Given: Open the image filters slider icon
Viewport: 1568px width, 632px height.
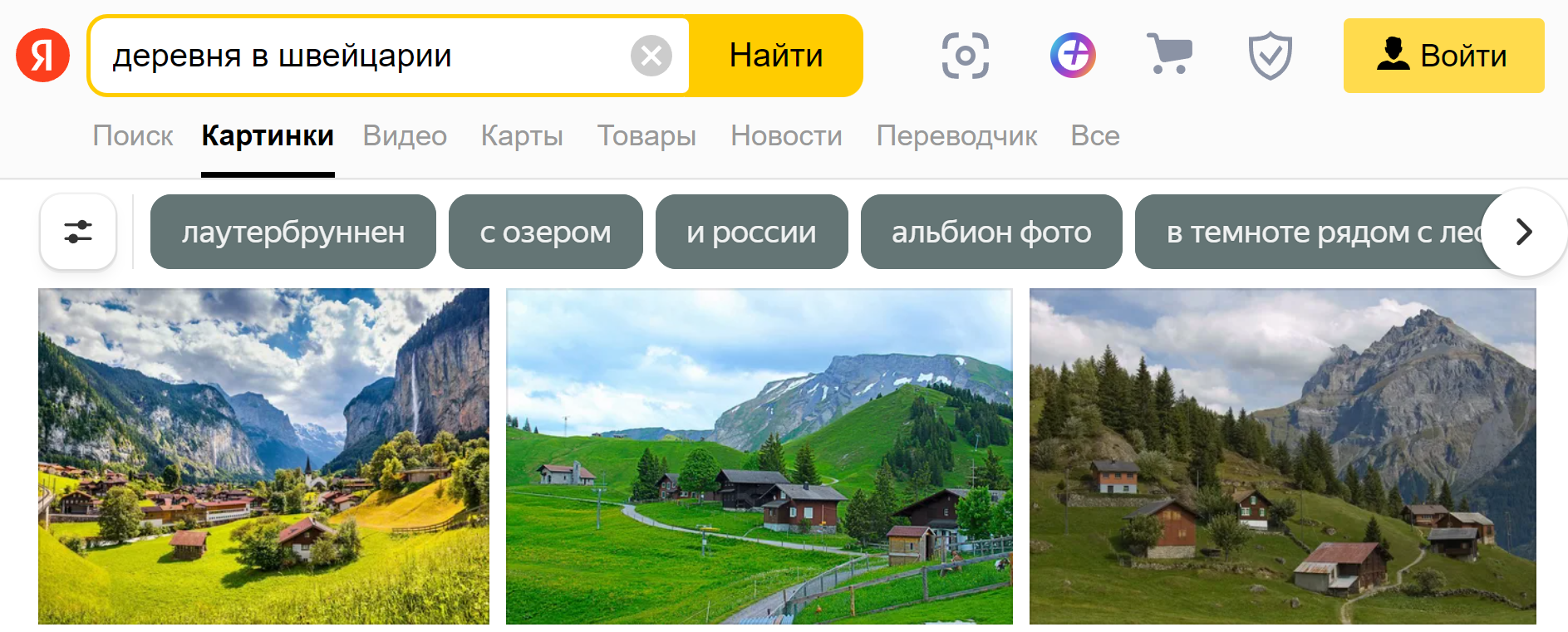Looking at the screenshot, I should point(78,232).
